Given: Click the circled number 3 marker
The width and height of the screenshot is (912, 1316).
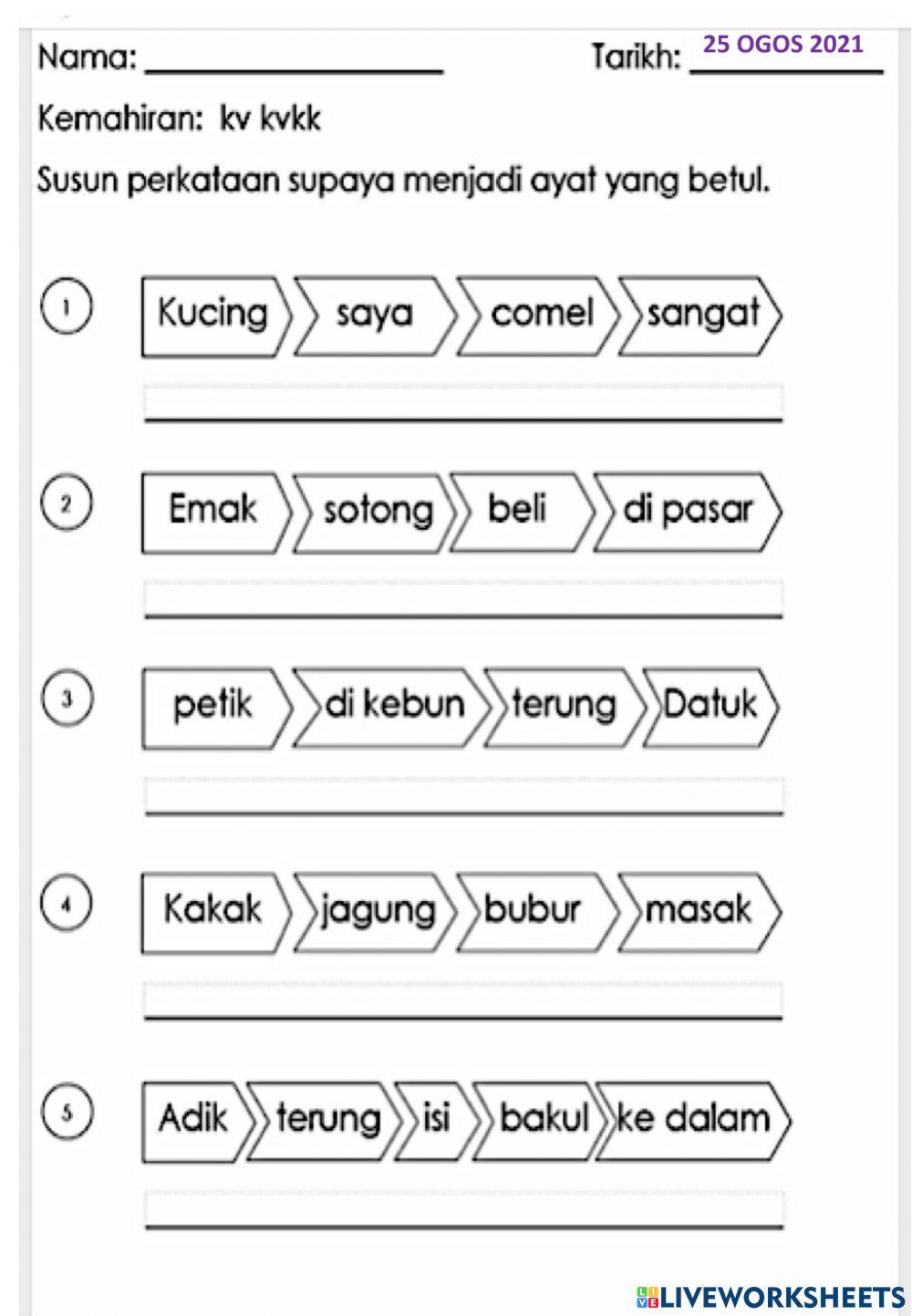Looking at the screenshot, I should coord(66,700).
